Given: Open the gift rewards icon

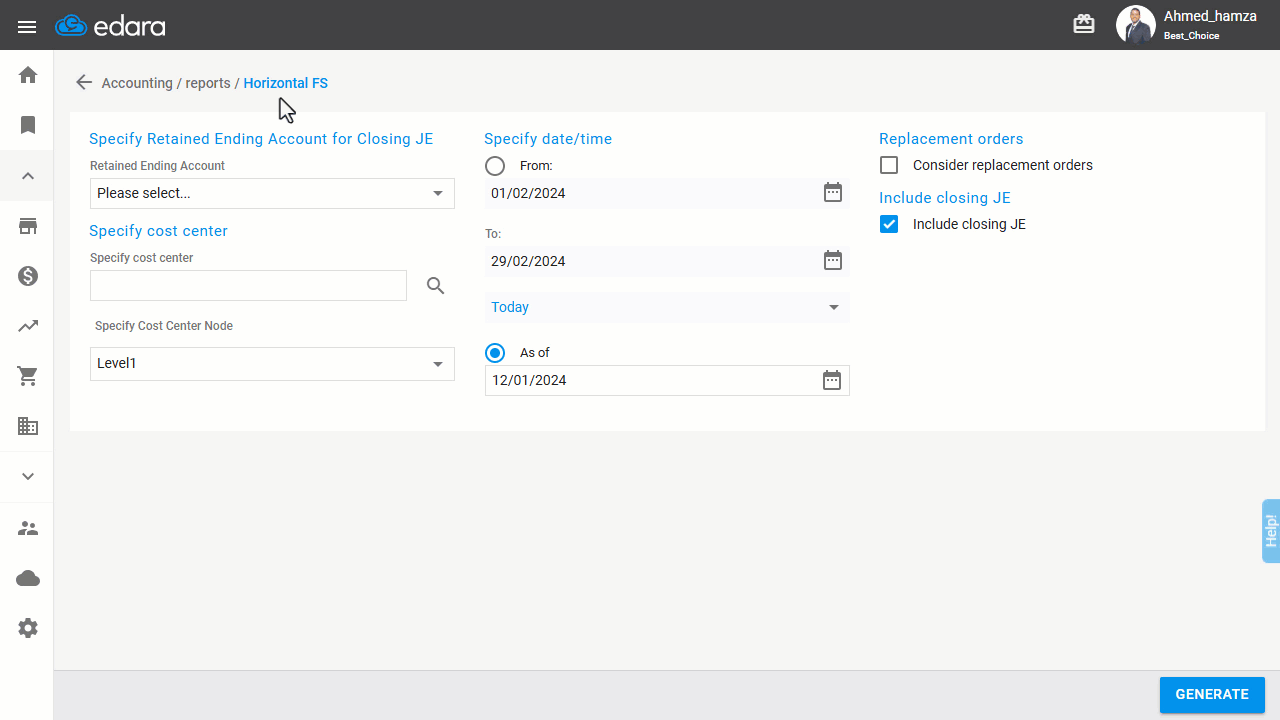Looking at the screenshot, I should pos(1084,24).
